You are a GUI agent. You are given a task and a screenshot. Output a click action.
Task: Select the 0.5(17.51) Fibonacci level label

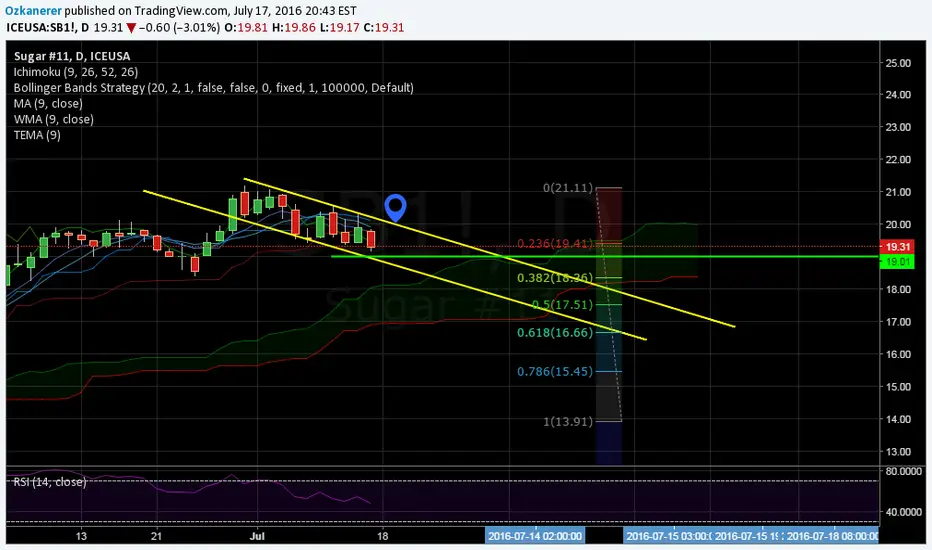[562, 304]
